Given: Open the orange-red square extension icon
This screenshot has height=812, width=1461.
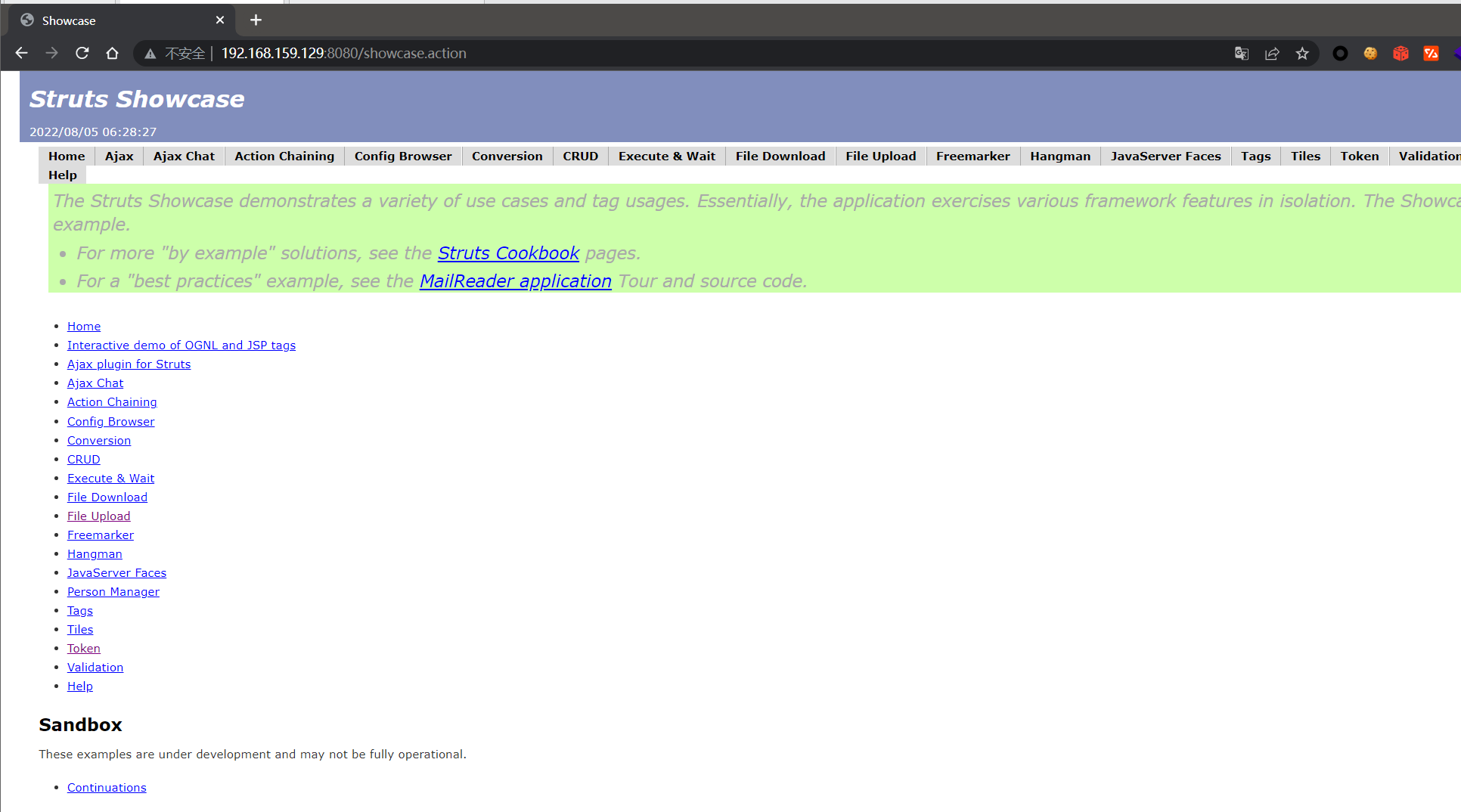Looking at the screenshot, I should click(1431, 53).
